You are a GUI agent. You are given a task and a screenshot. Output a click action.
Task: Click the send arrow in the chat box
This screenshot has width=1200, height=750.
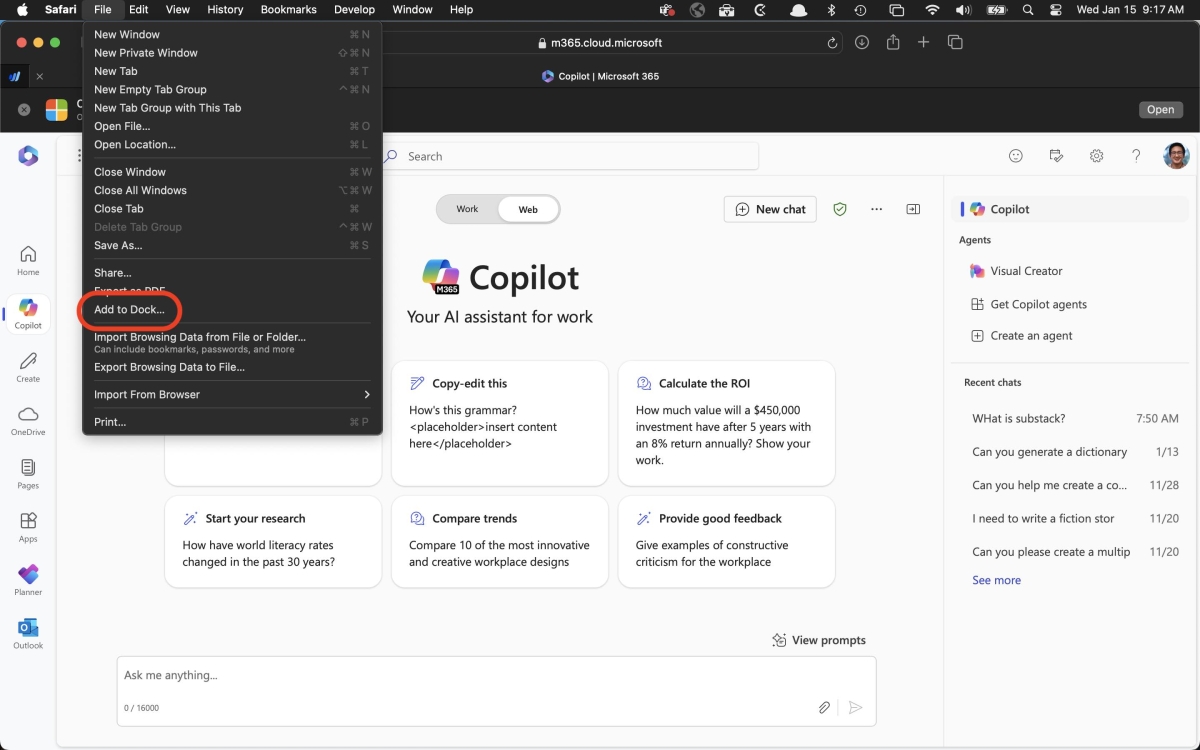(856, 707)
